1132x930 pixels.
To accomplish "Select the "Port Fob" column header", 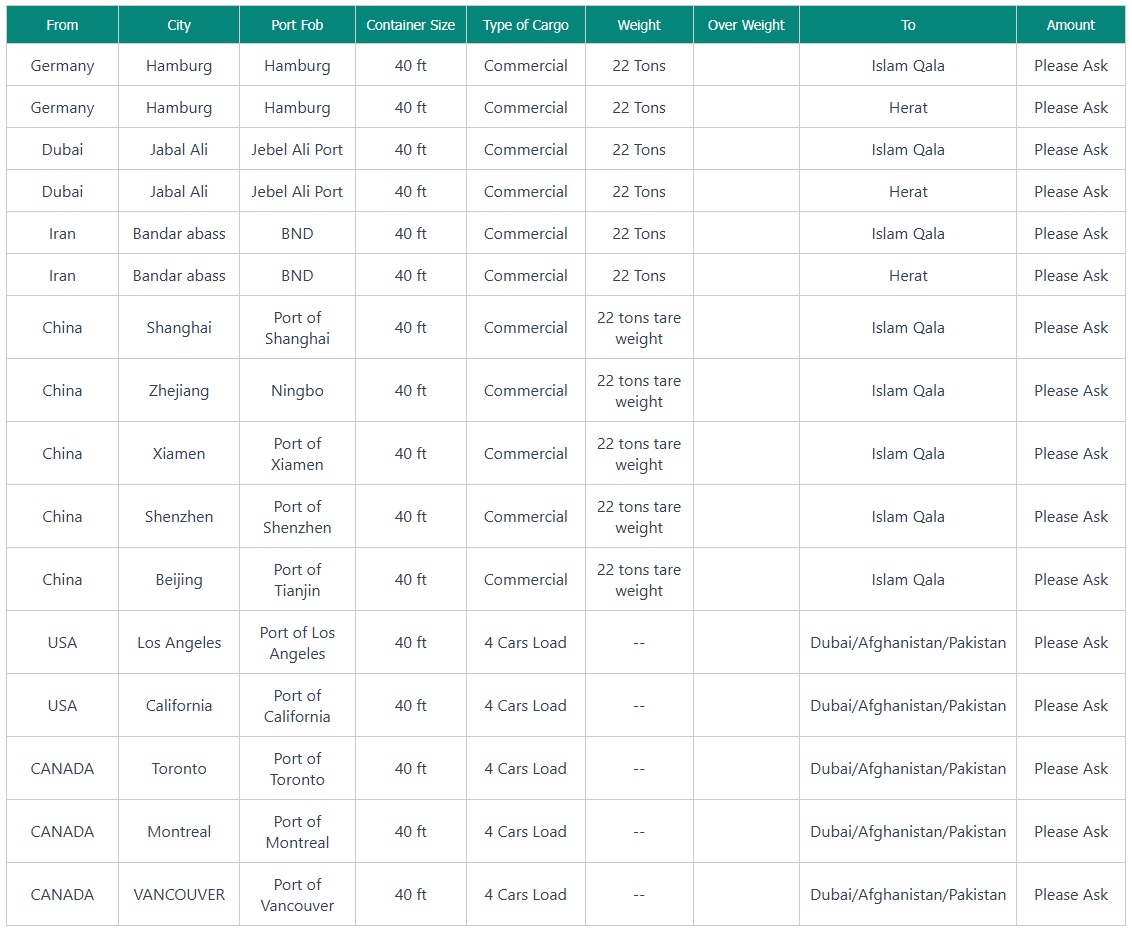I will click(x=297, y=25).
